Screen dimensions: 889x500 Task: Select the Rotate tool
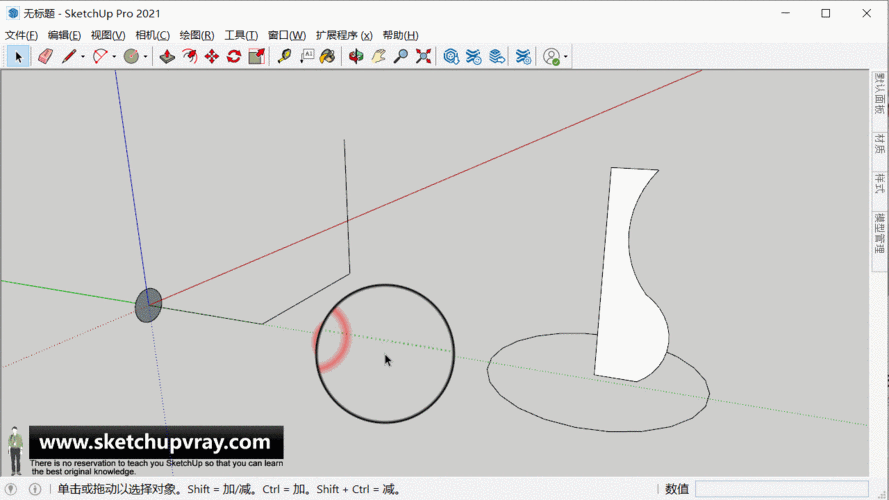233,57
